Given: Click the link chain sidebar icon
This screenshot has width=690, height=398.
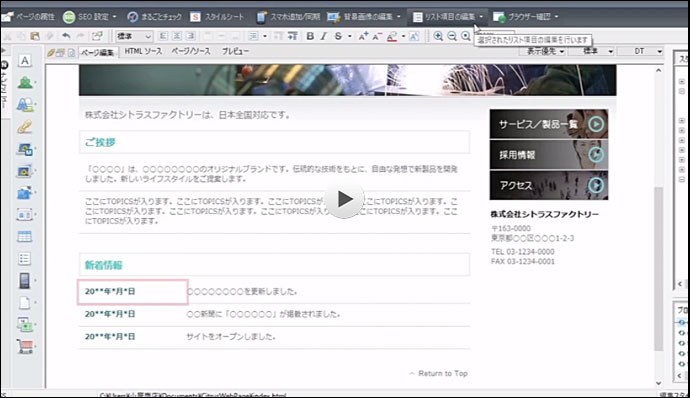Looking at the screenshot, I should 25,127.
